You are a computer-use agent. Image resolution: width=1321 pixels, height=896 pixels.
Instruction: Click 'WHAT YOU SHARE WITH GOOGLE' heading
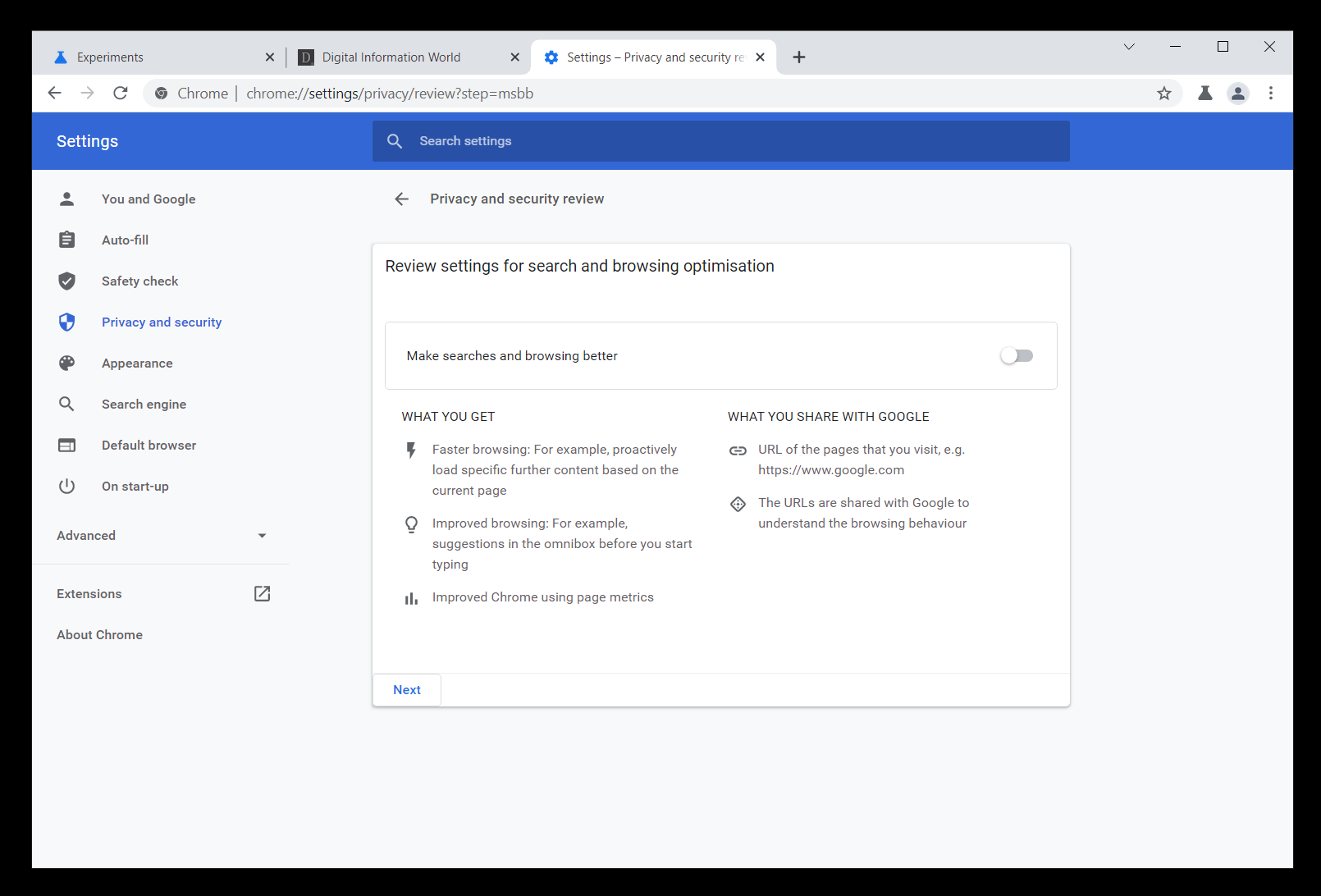pyautogui.click(x=829, y=416)
